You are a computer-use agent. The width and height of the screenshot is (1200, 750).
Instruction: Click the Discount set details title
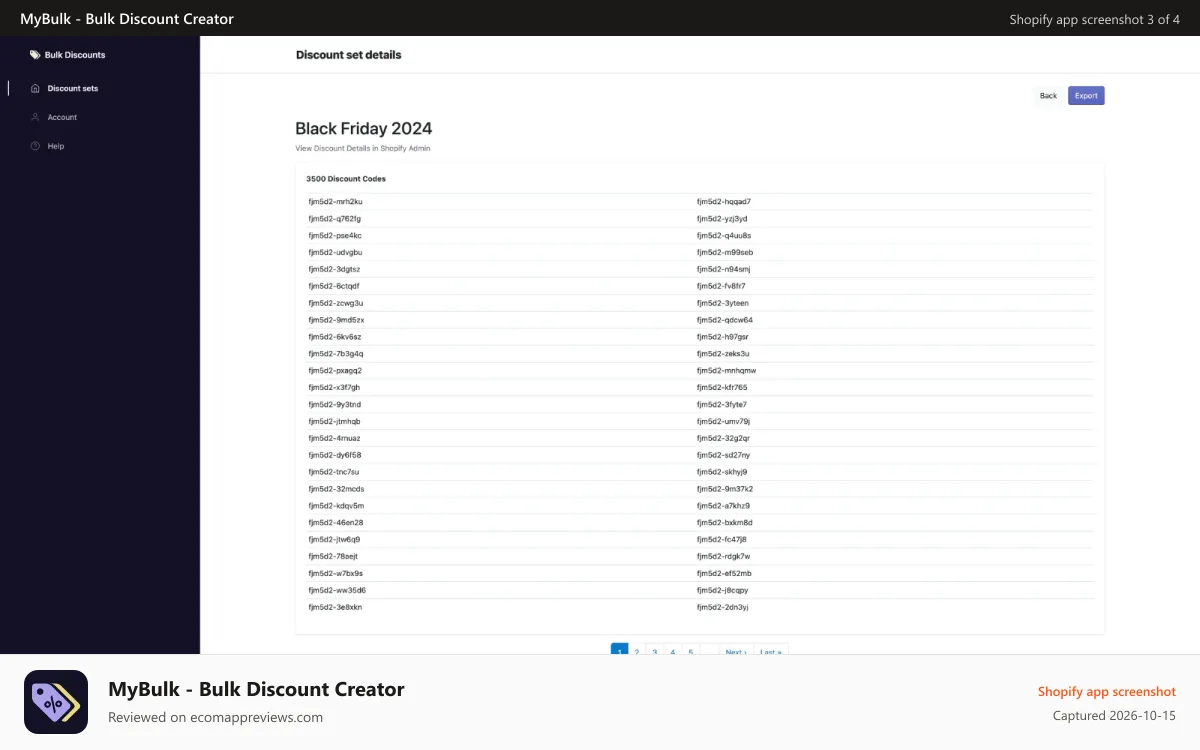pyautogui.click(x=348, y=55)
